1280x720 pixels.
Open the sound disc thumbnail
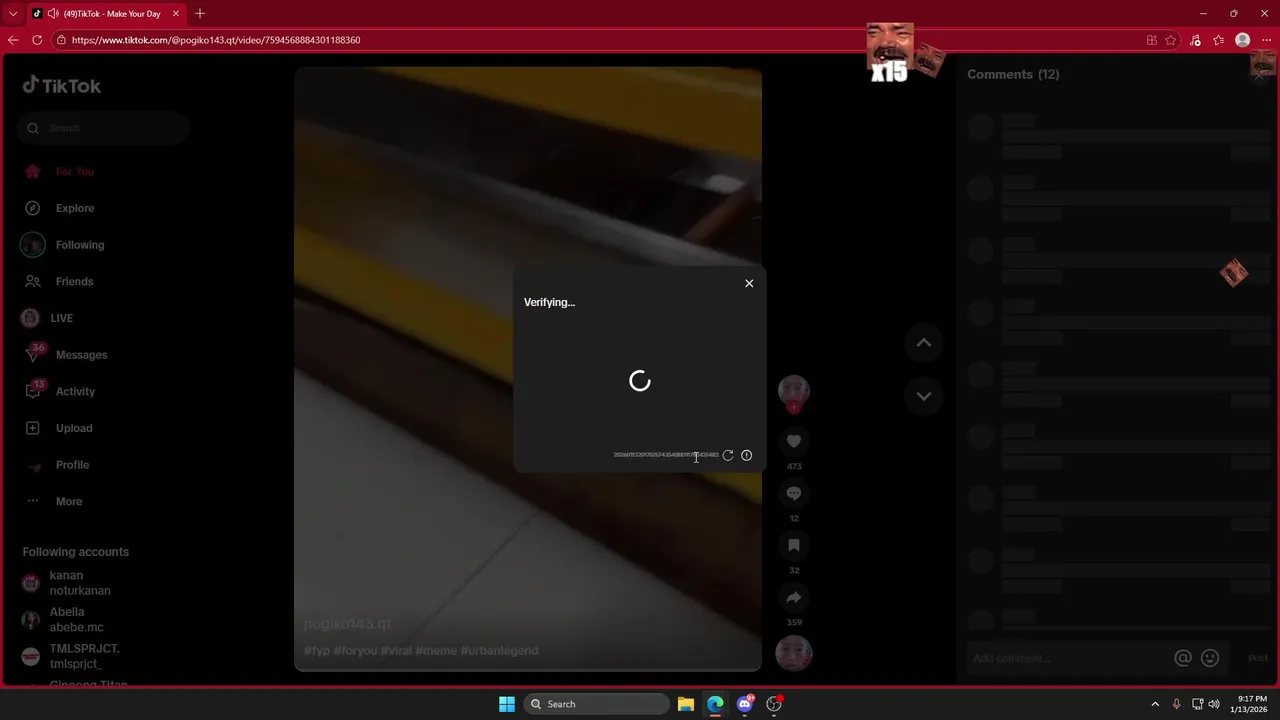click(794, 653)
